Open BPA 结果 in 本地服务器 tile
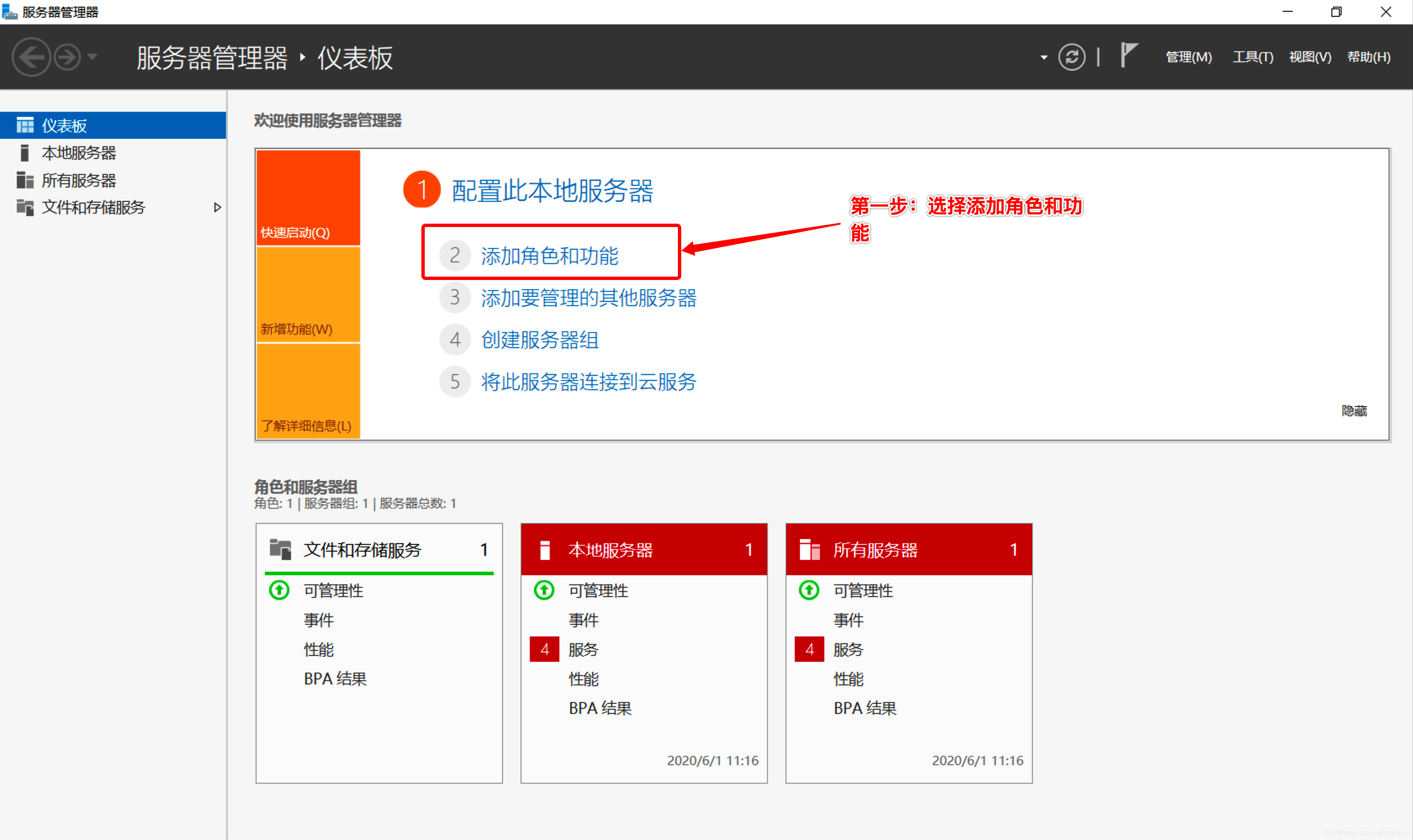This screenshot has height=840, width=1413. [x=600, y=708]
